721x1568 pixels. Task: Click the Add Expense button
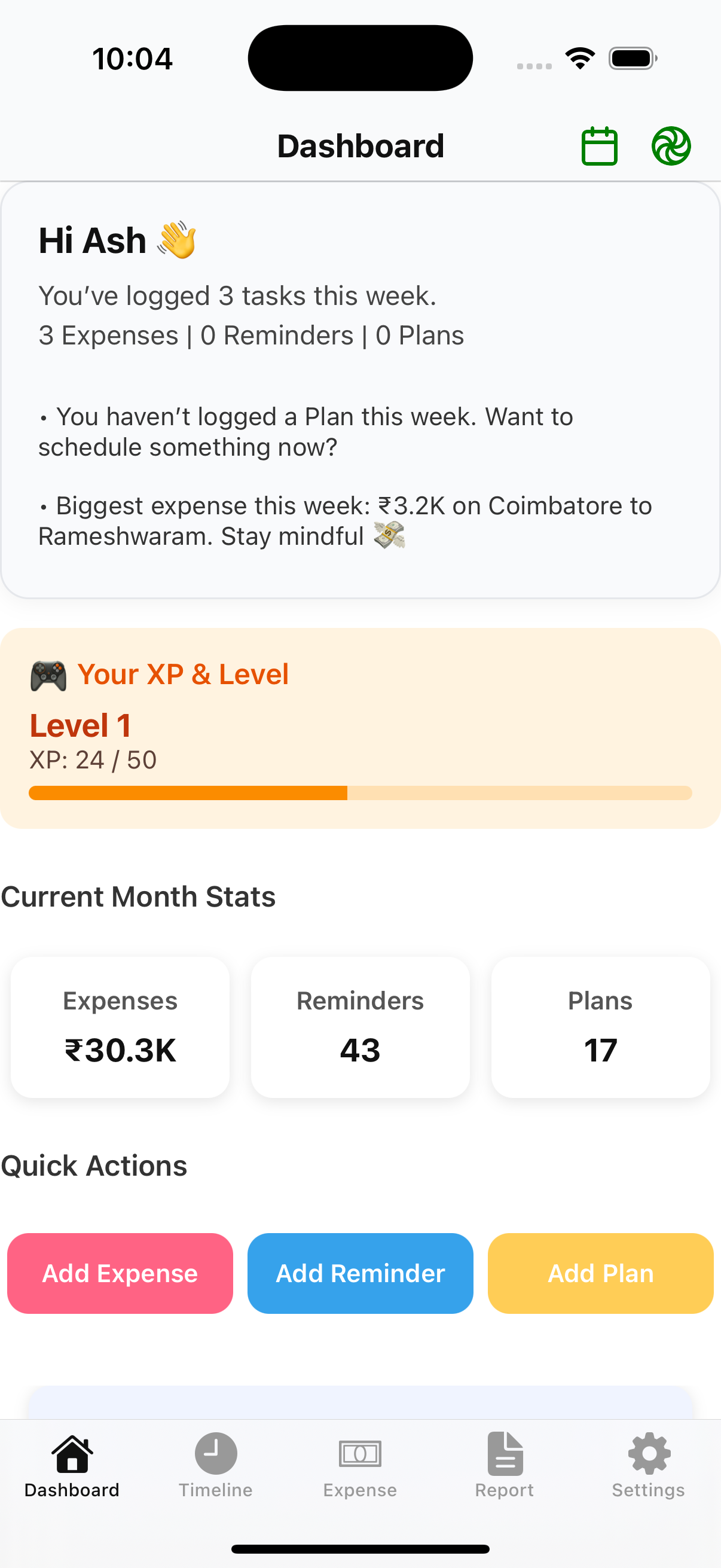point(120,1273)
